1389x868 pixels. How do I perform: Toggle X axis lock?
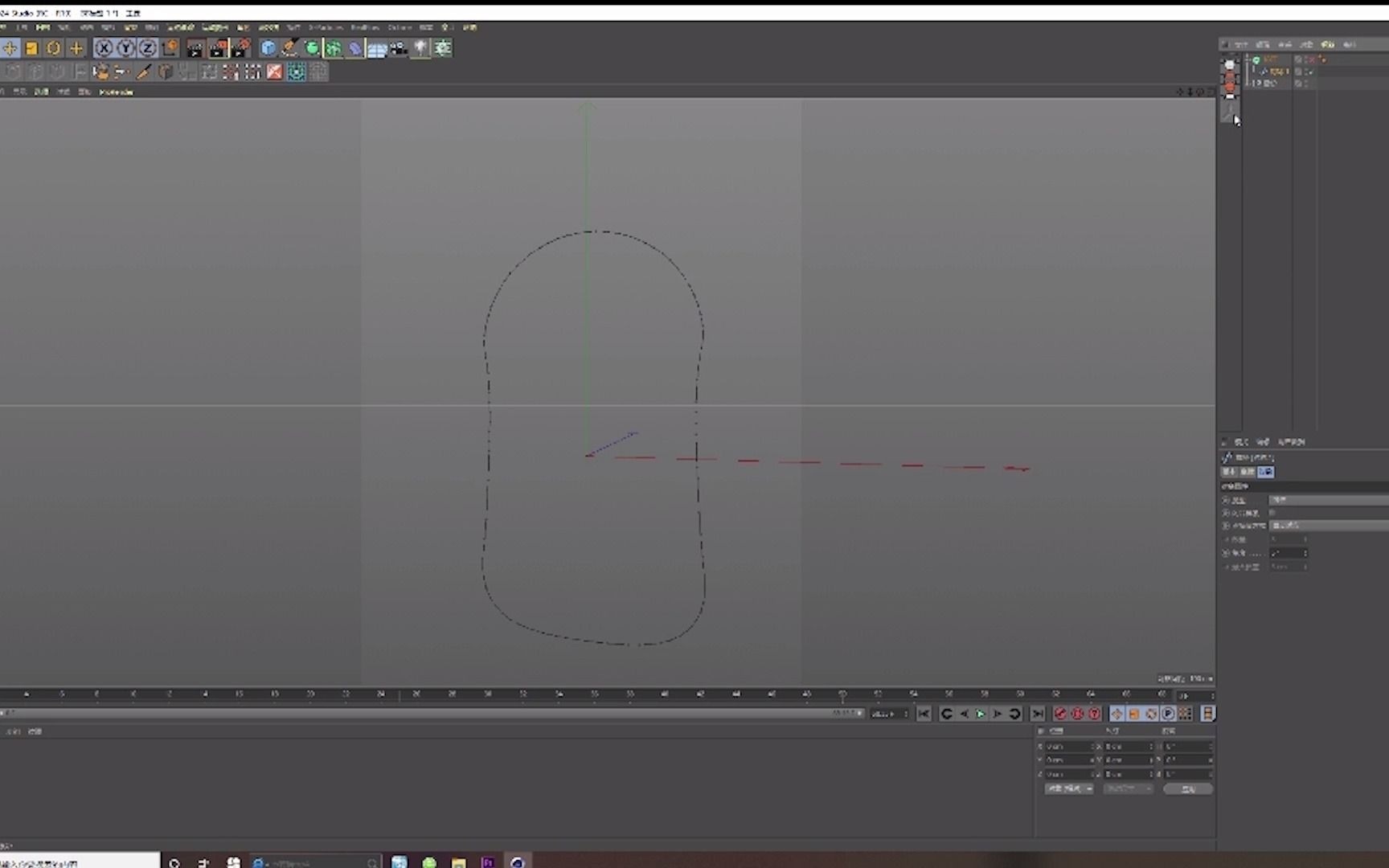coord(104,48)
